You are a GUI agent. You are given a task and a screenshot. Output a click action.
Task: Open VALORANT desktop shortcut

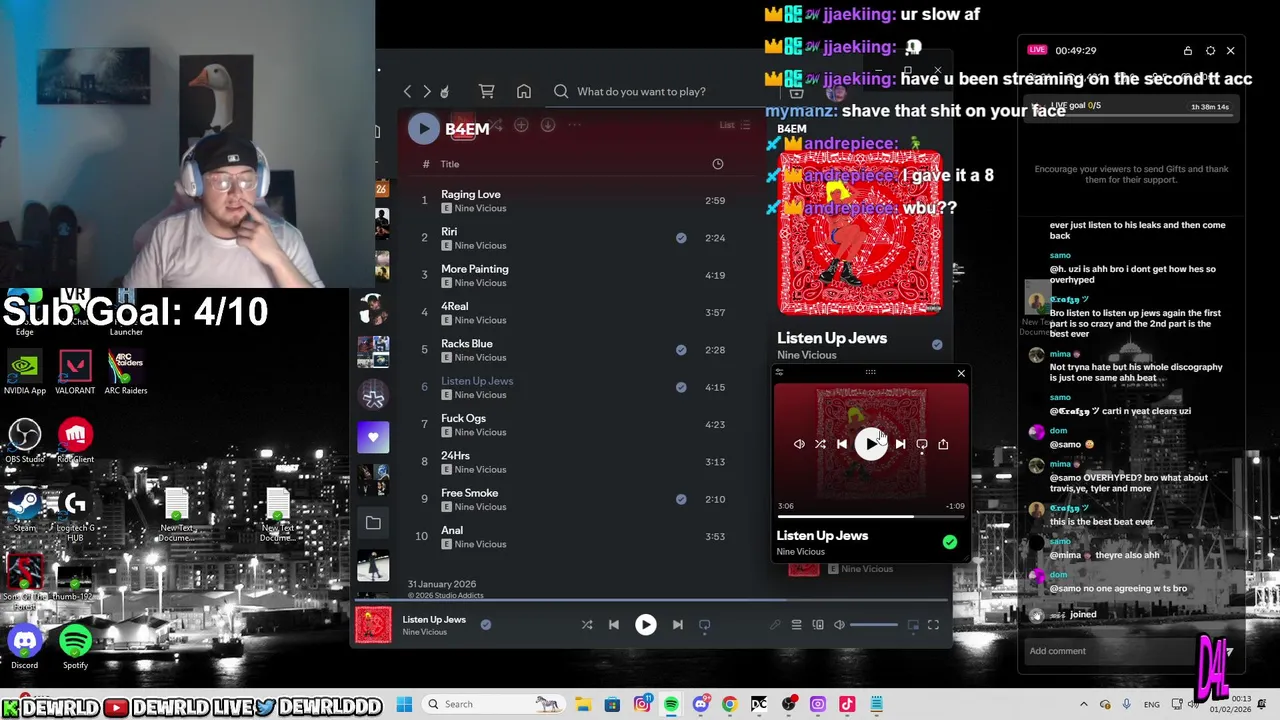click(x=75, y=372)
